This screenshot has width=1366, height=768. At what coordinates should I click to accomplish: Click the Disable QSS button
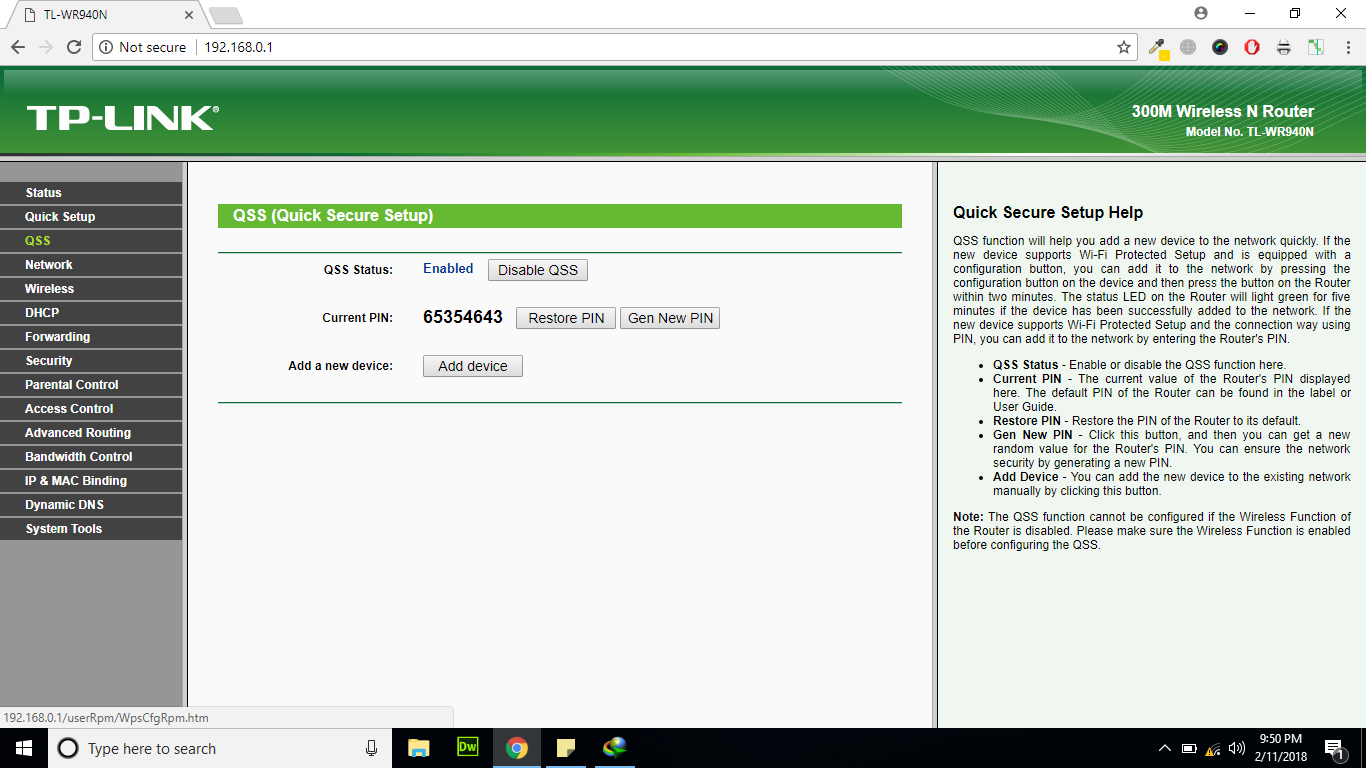538,270
